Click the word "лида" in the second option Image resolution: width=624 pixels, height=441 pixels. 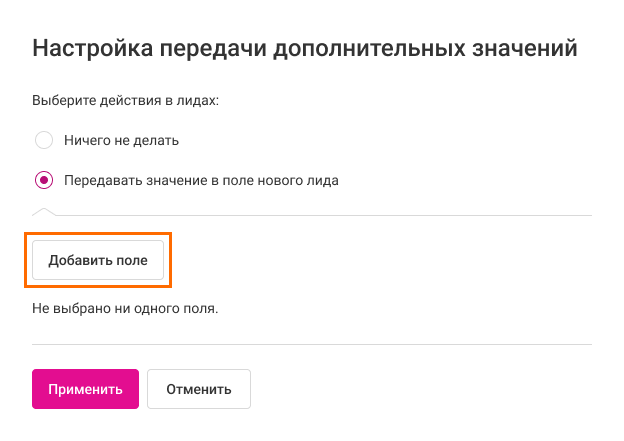pyautogui.click(x=323, y=181)
